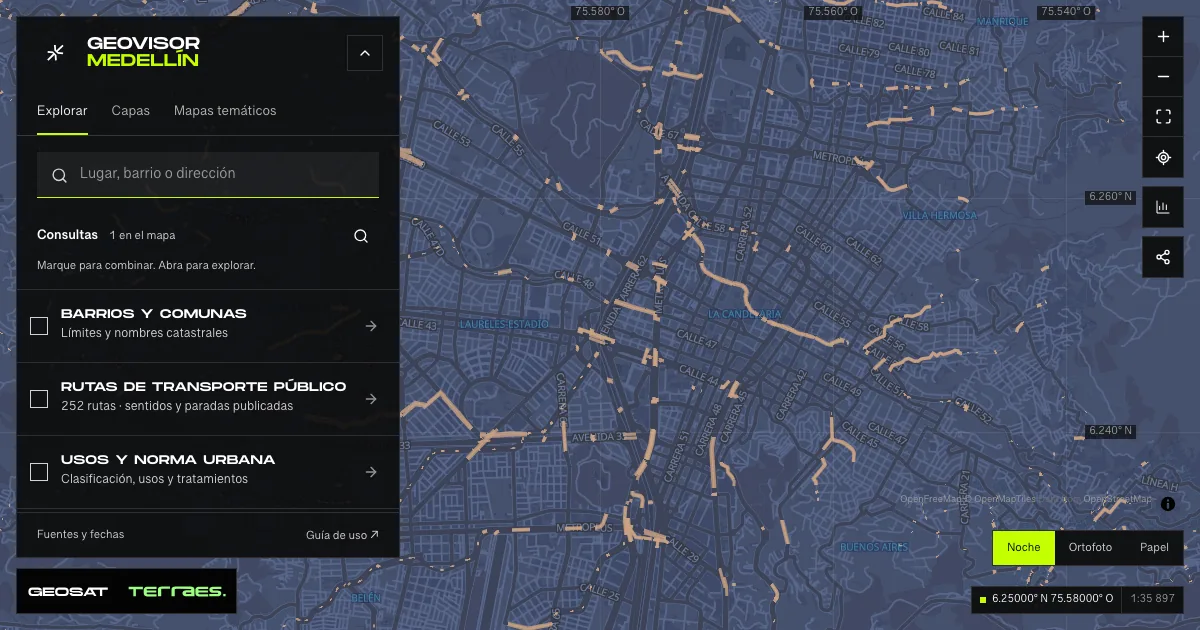Open the Capas tab
Screen dimensions: 1200x630
(131, 111)
